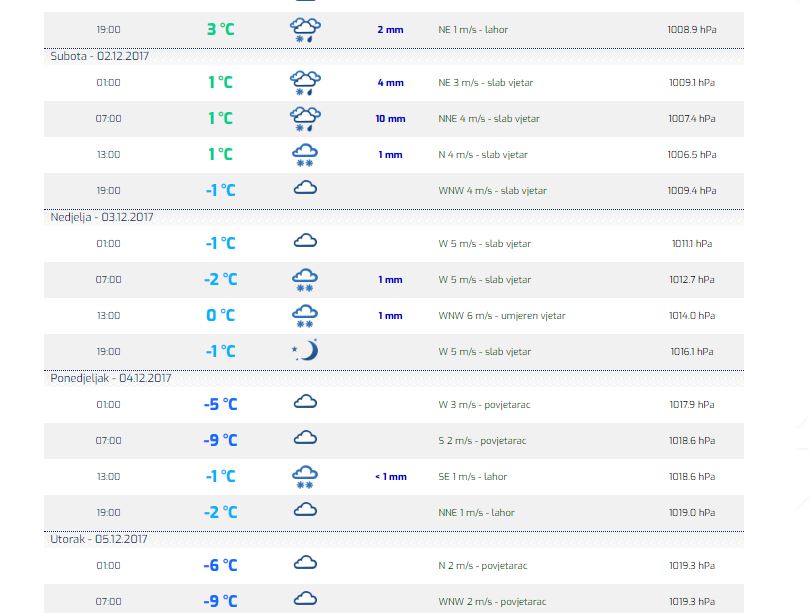Click the Ponedjeljak - 04.12.2017 header

click(110, 378)
